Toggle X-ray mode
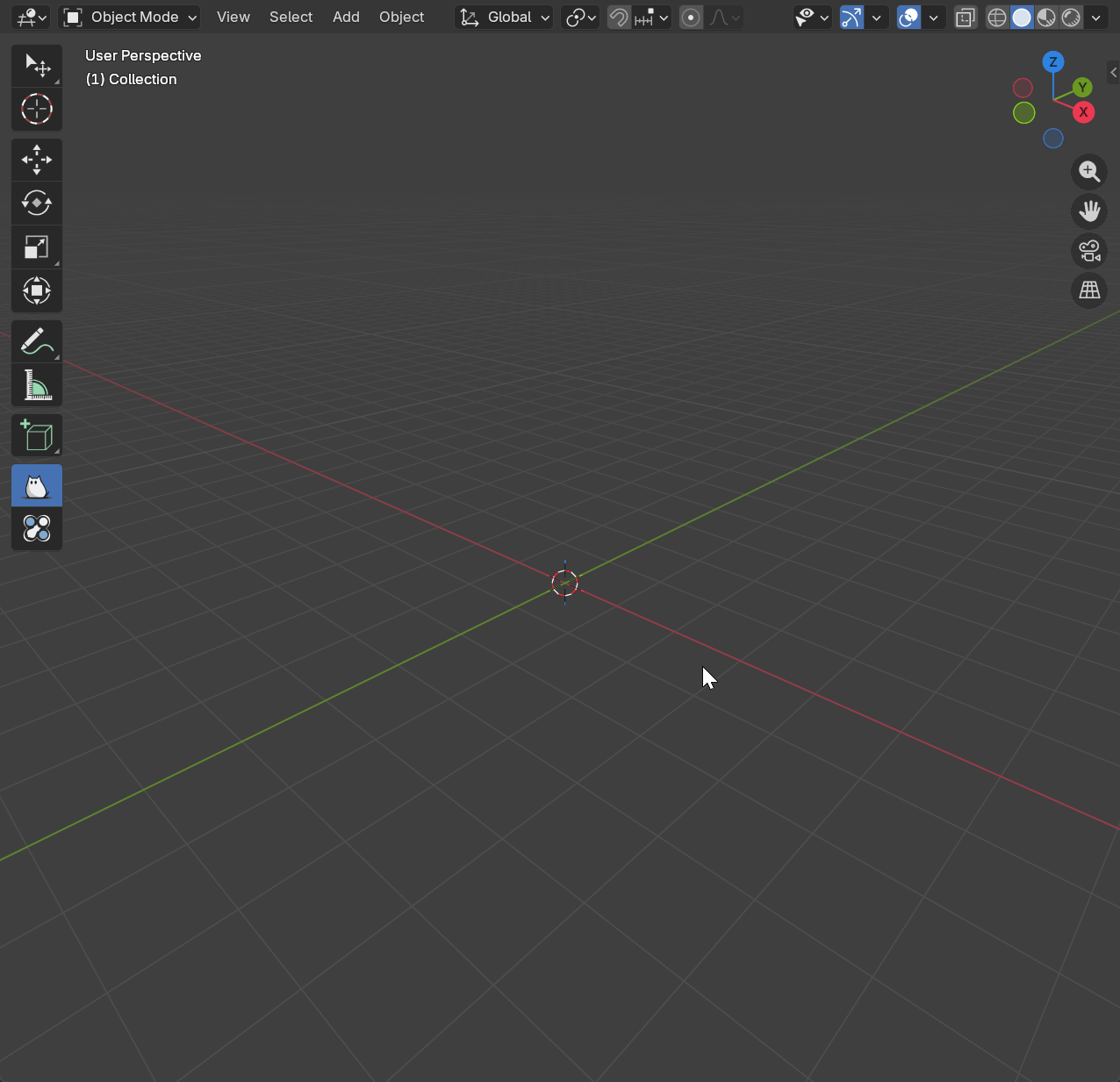 pyautogui.click(x=966, y=18)
